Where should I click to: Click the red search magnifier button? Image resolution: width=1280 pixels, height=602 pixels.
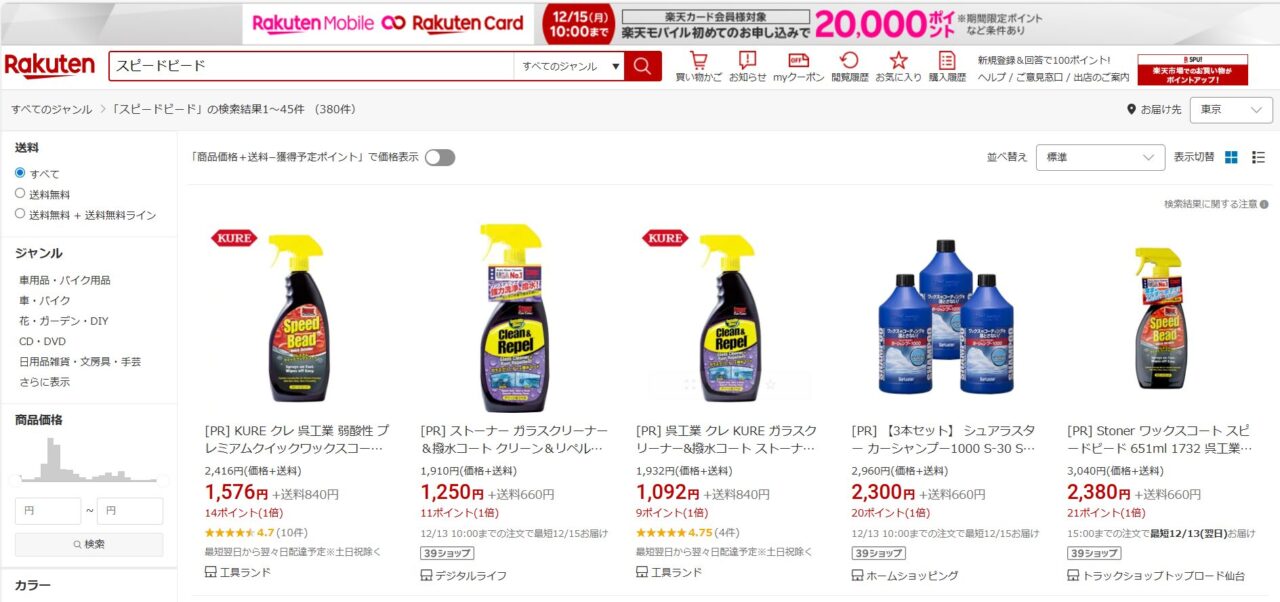642,66
